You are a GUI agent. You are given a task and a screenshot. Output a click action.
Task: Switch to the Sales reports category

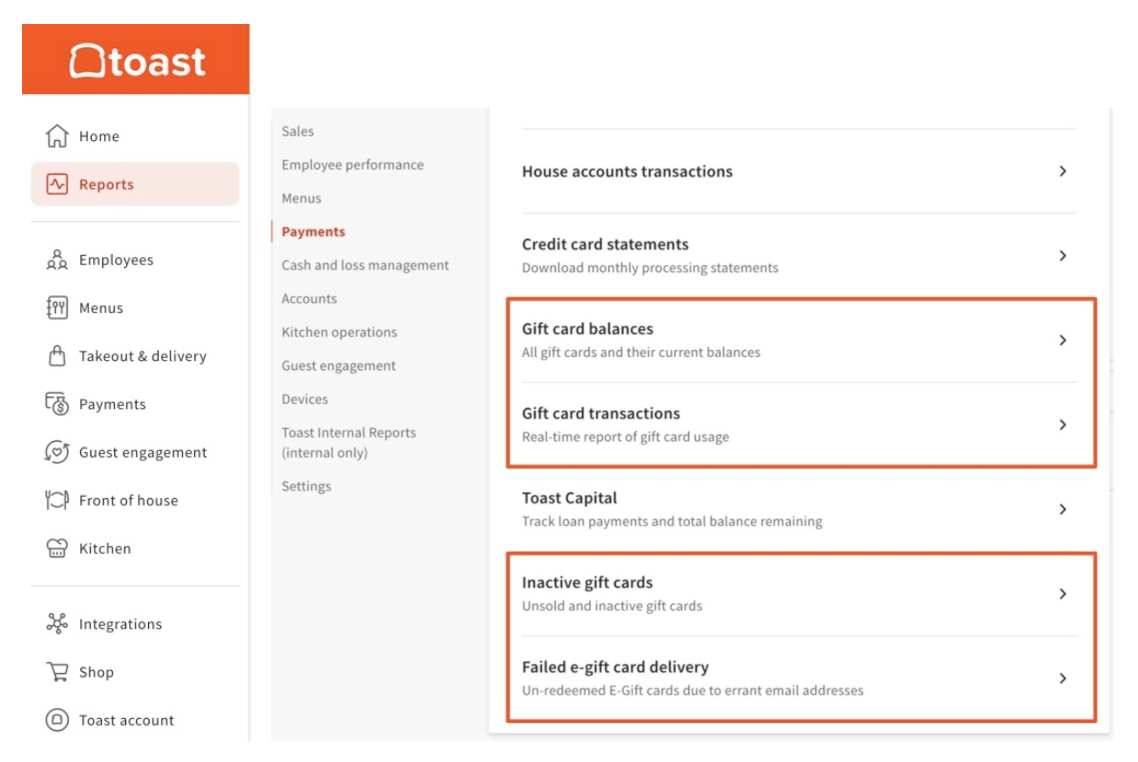298,131
